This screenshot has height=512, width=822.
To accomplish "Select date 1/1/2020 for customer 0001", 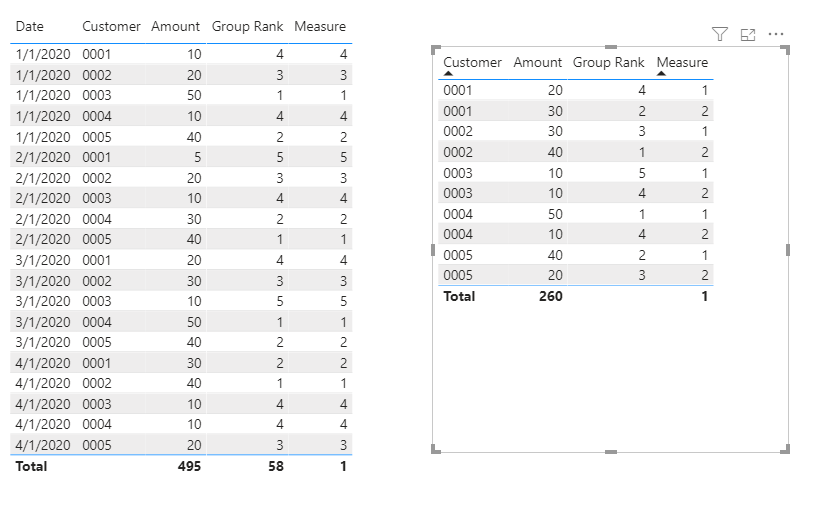I will tap(43, 54).
